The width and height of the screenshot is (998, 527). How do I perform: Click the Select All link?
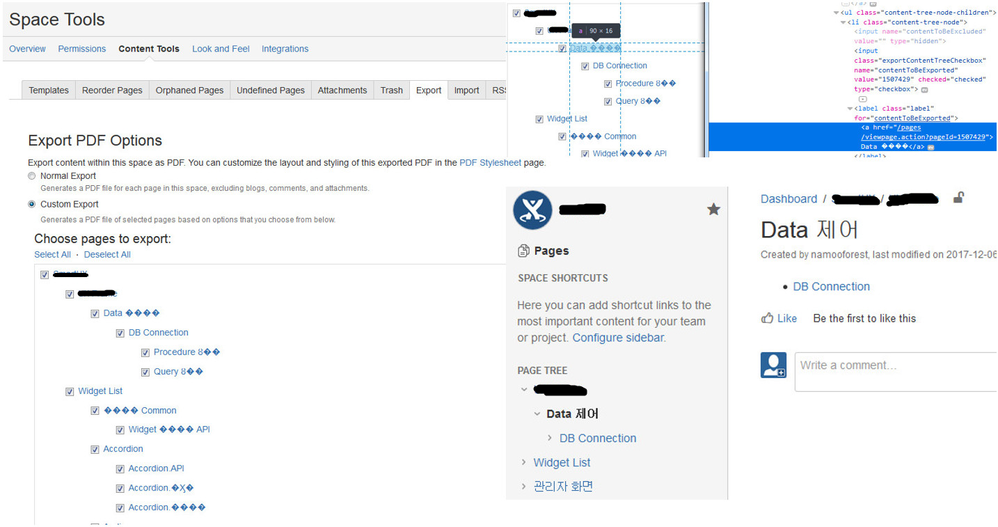tap(52, 255)
